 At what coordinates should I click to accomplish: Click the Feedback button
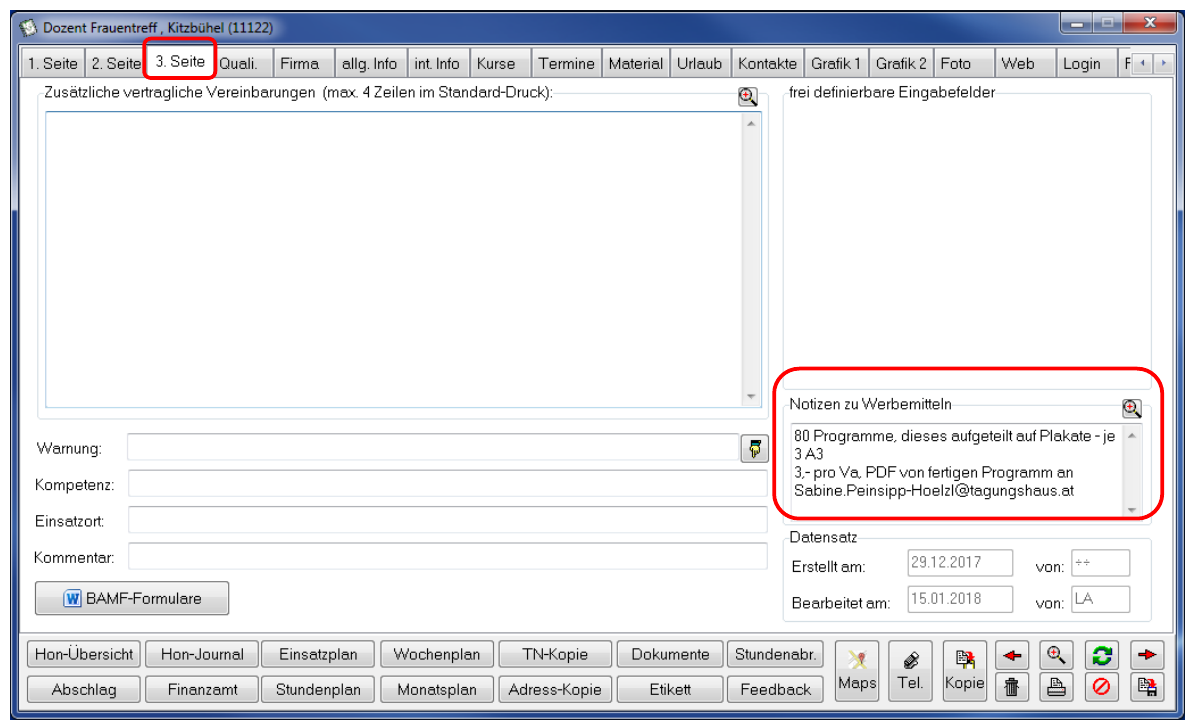click(x=775, y=689)
